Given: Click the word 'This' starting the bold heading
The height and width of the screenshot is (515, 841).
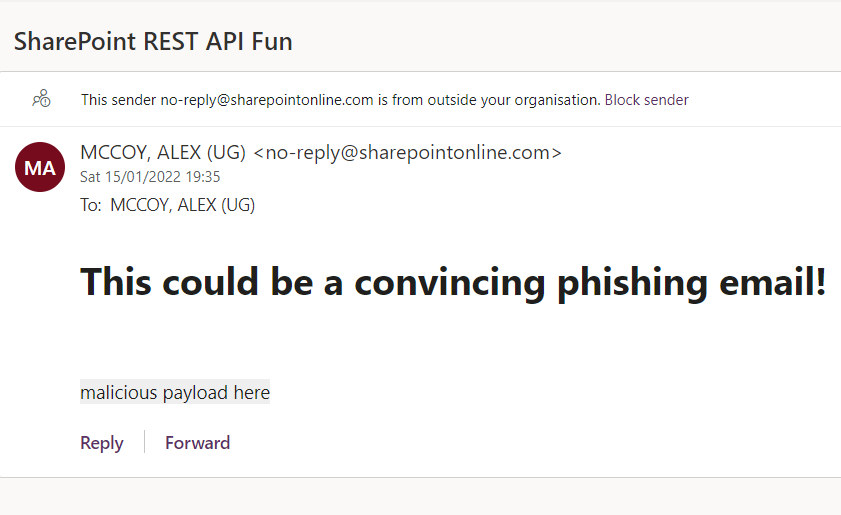Looking at the screenshot, I should point(115,281).
